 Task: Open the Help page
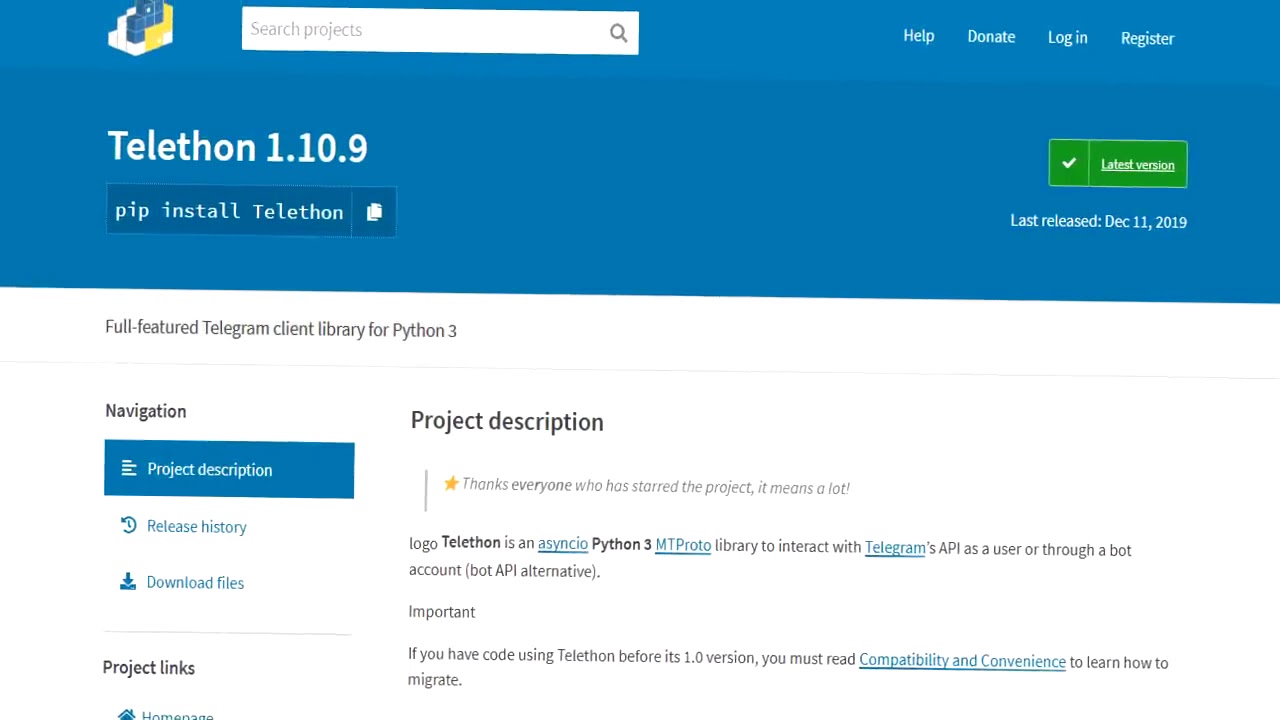[919, 35]
